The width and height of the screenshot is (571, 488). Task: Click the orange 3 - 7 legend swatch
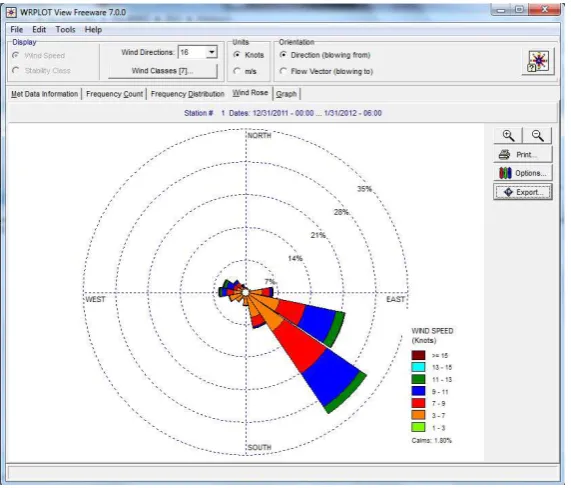418,416
